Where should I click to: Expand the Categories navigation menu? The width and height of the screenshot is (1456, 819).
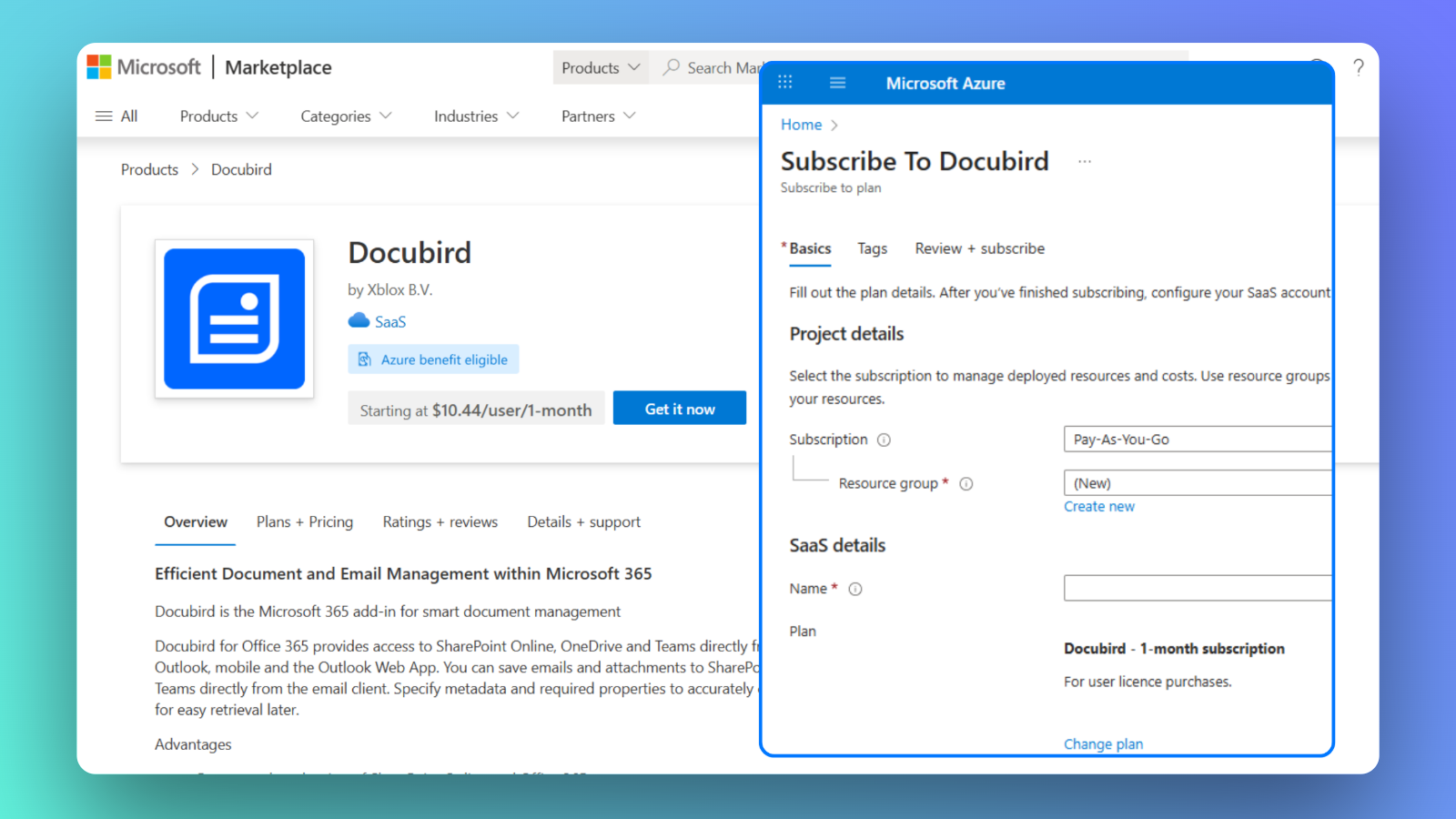tap(346, 116)
